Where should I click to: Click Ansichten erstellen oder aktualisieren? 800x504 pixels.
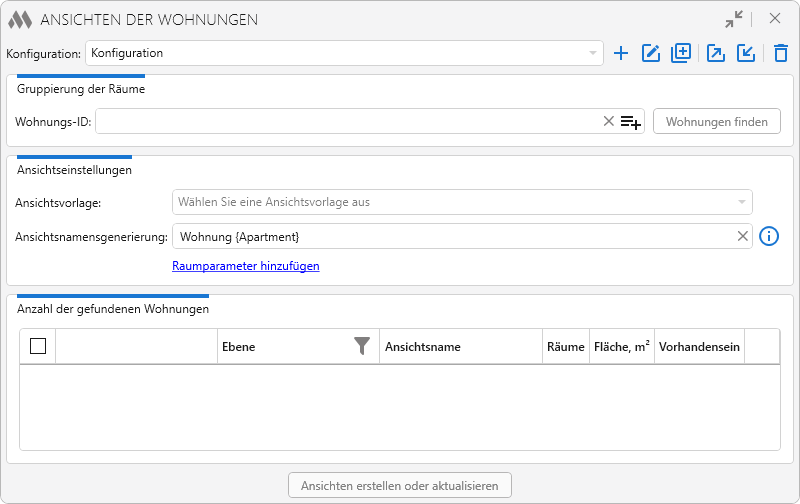(399, 485)
